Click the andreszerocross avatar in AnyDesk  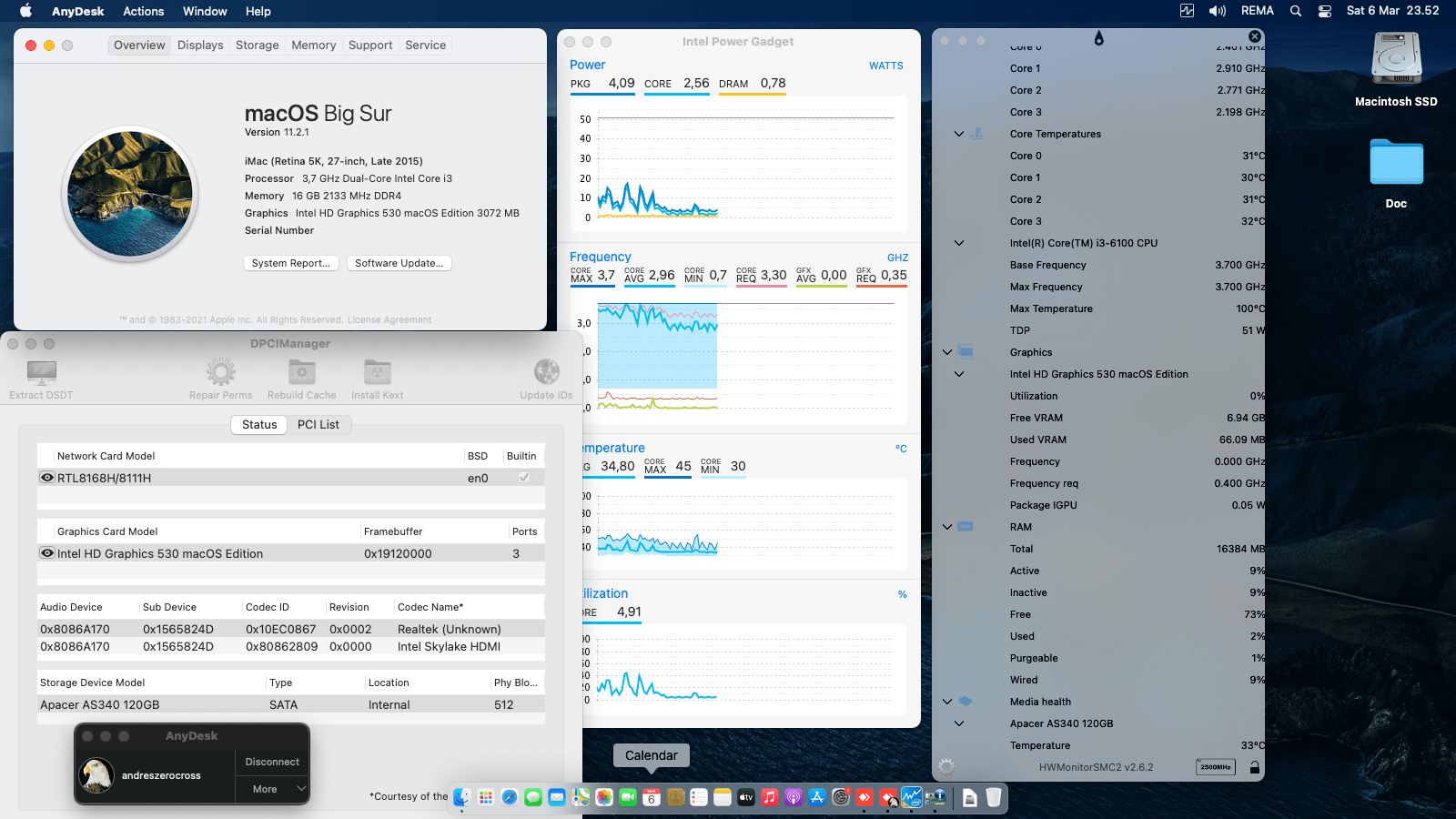(97, 775)
